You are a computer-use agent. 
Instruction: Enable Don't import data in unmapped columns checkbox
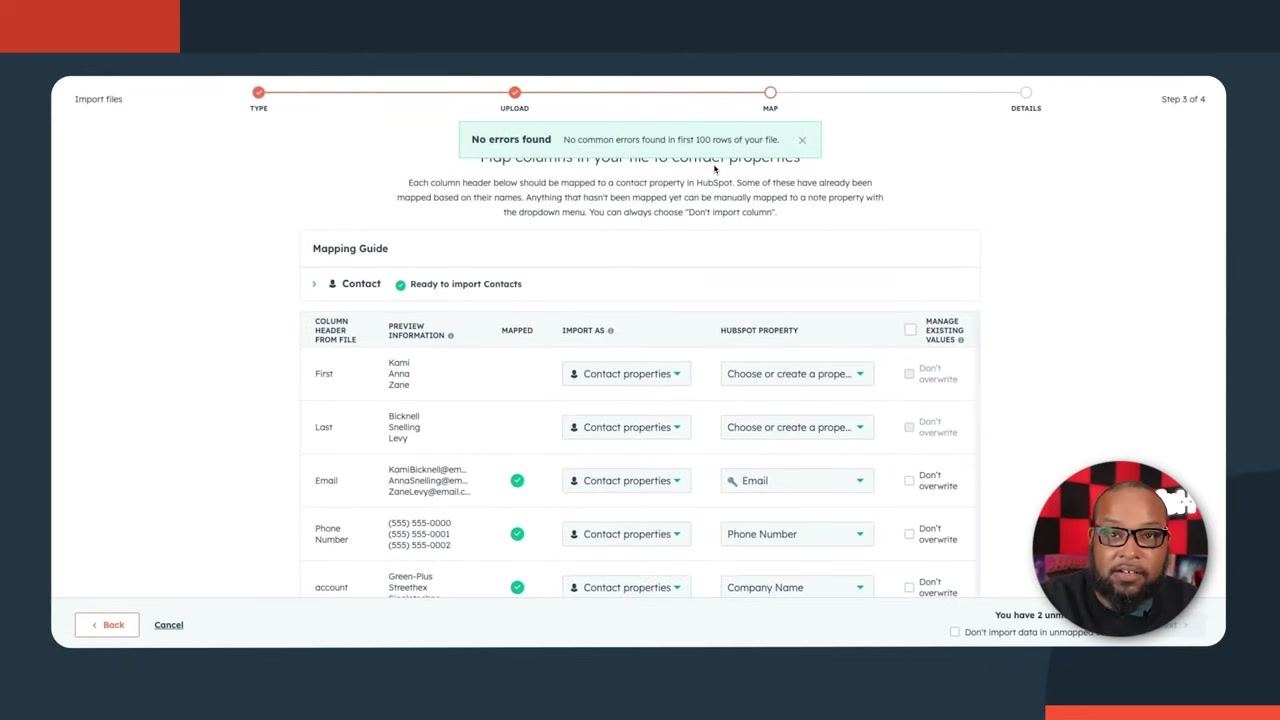pyautogui.click(x=955, y=632)
